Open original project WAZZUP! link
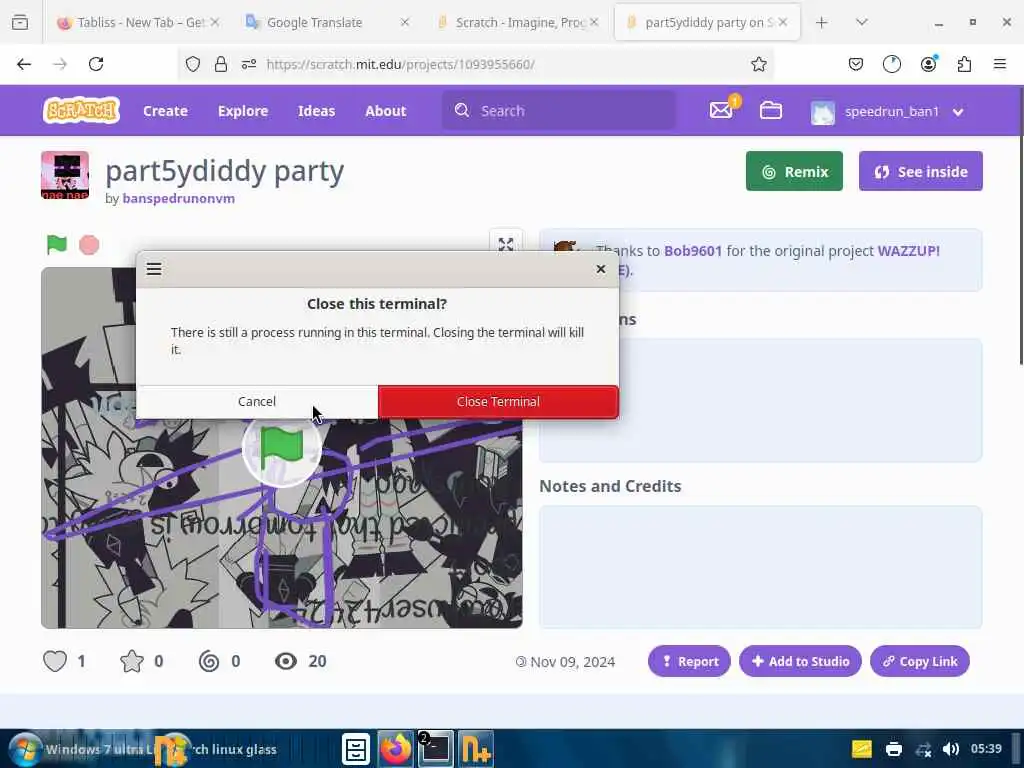 click(x=908, y=251)
